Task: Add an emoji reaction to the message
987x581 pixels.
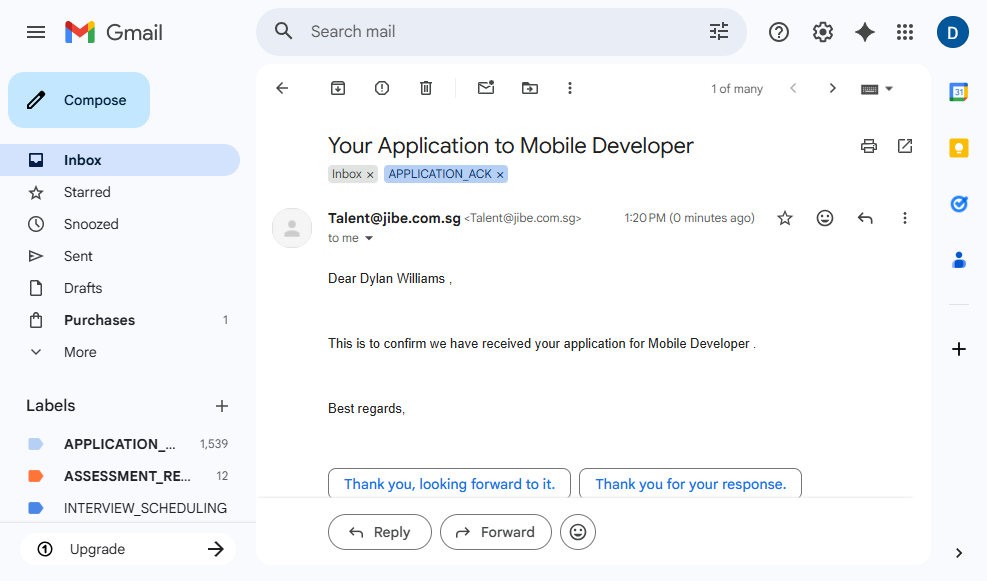Action: [x=825, y=218]
